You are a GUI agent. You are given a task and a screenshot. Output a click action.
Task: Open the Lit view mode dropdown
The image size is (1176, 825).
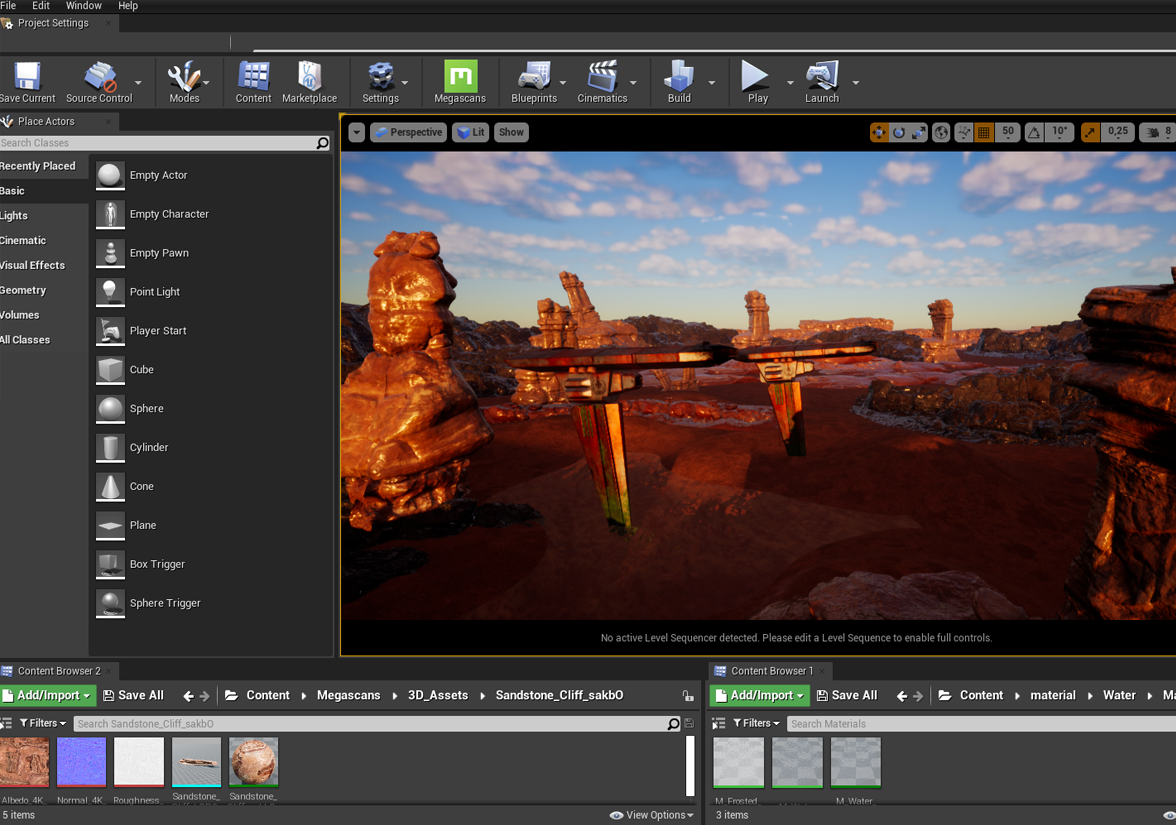471,132
